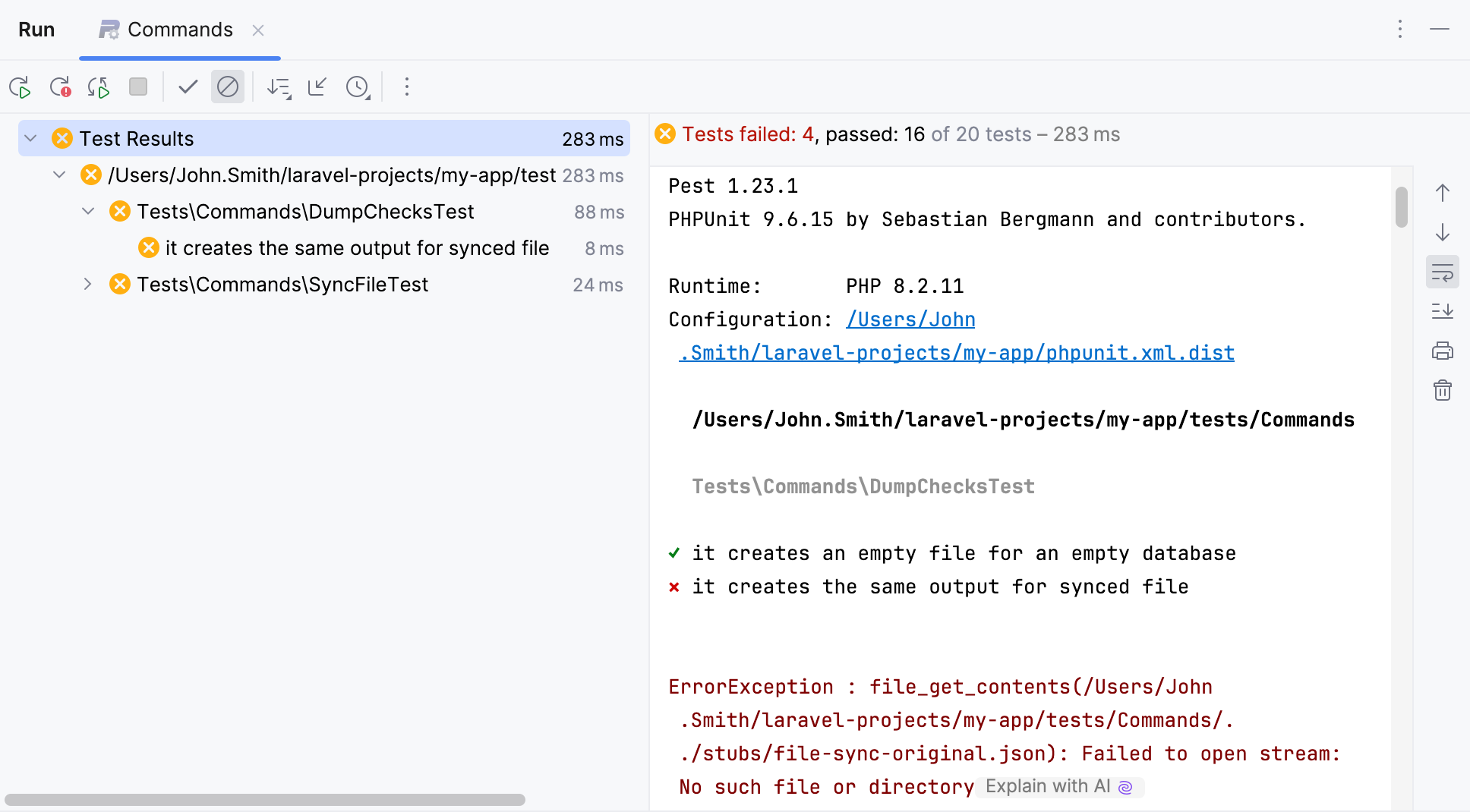This screenshot has width=1470, height=812.
Task: Collapse the Test Results root node
Action: pos(31,139)
